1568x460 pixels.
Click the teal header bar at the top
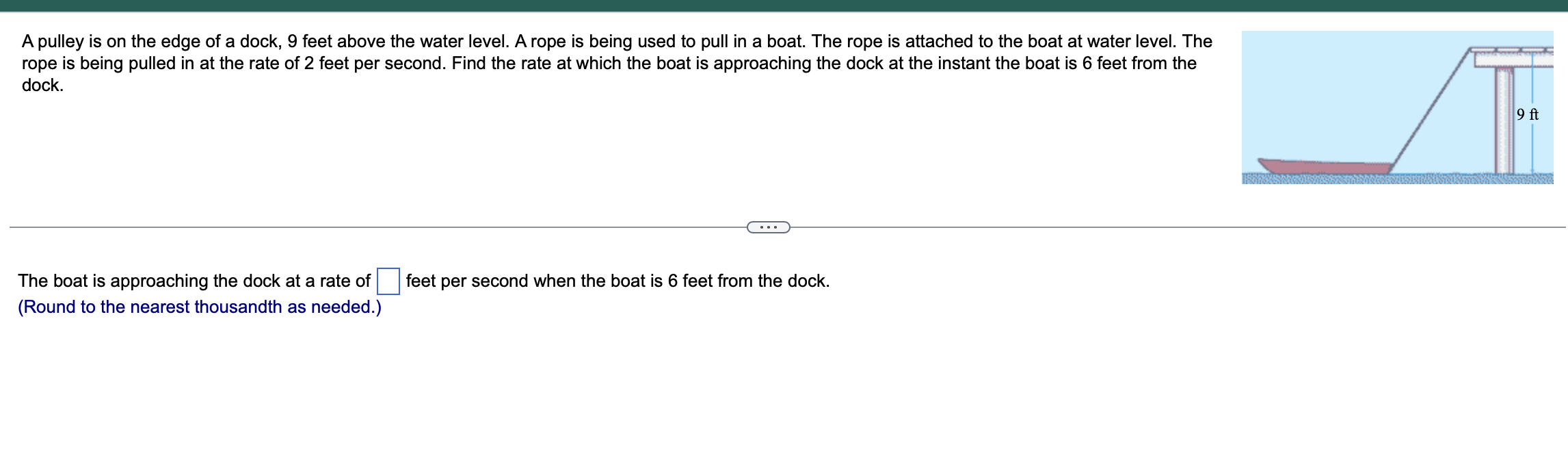pos(784,5)
